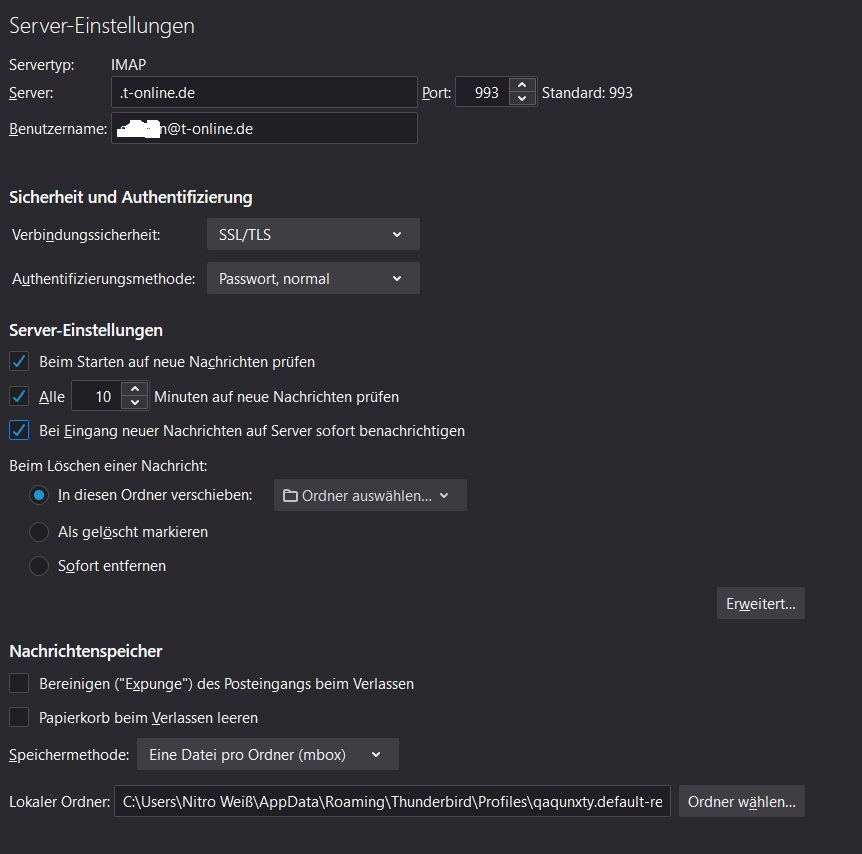Choose 'Sofort entfernen' radio option

coord(39,566)
